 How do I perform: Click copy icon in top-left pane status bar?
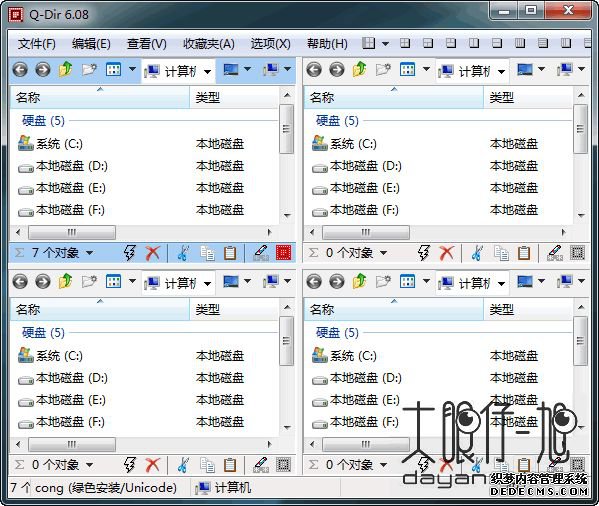207,253
